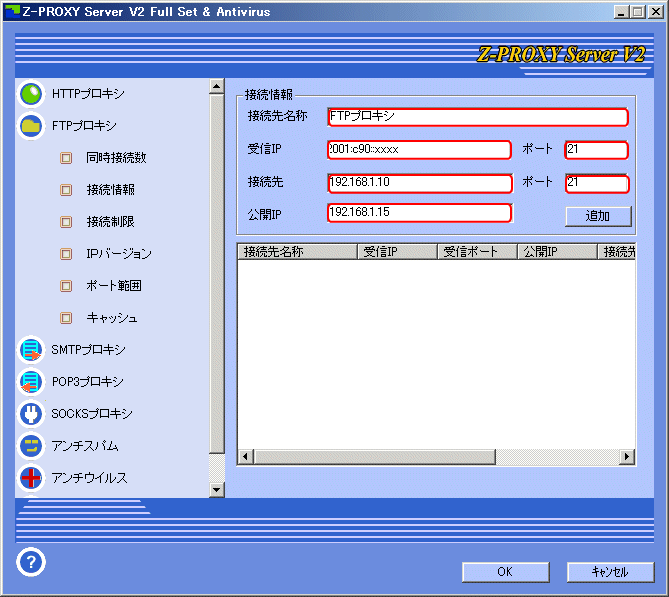Maximize the Z-PROXY window
This screenshot has height=597, width=669.
click(638, 12)
